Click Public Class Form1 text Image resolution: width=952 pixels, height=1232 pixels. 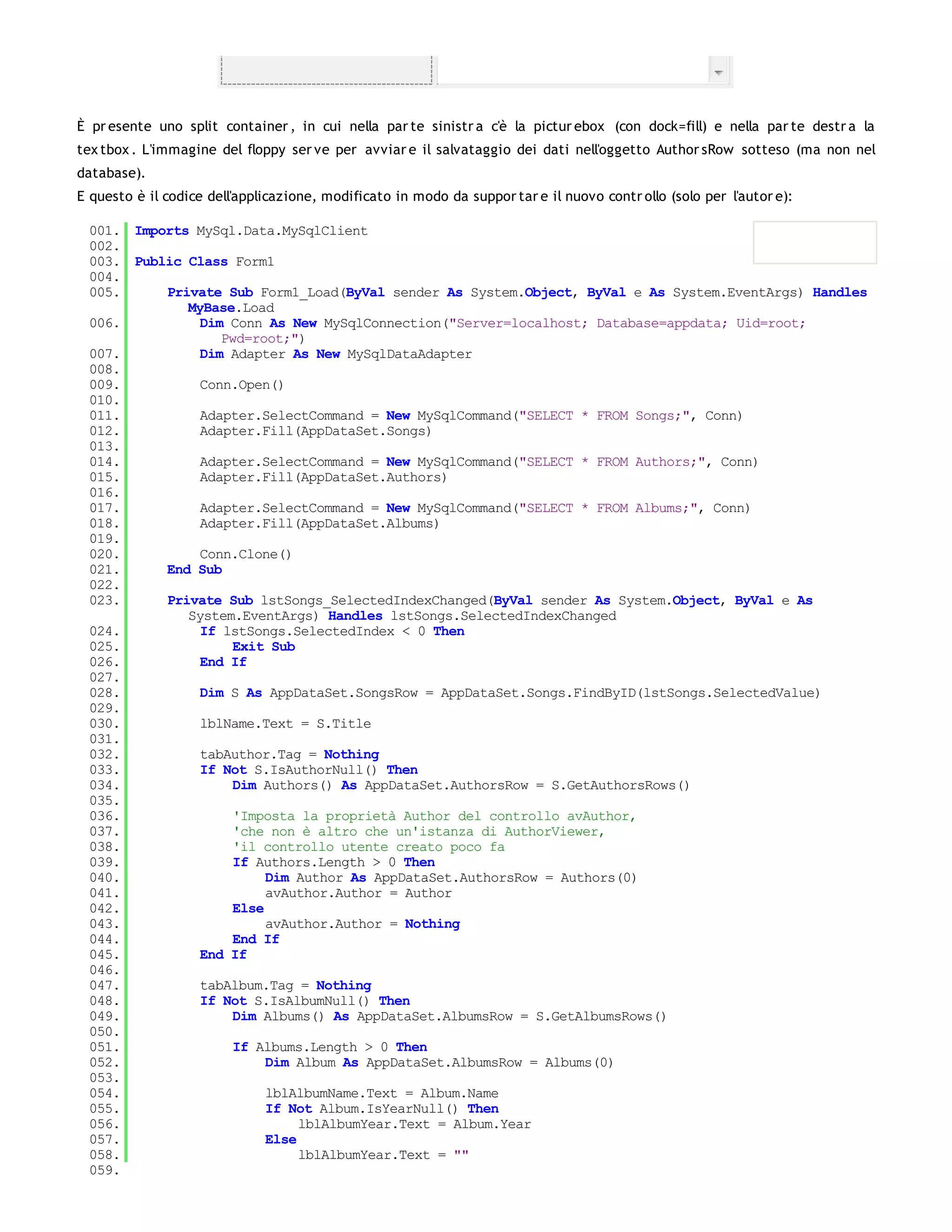point(204,262)
